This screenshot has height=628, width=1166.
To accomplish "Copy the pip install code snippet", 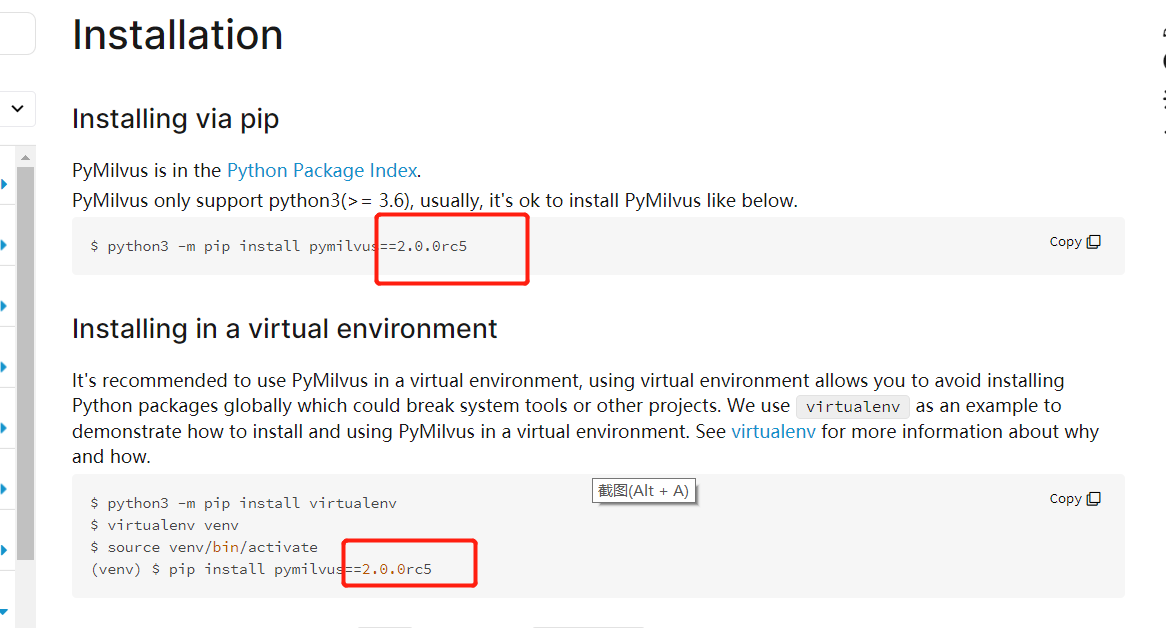I will [1075, 241].
